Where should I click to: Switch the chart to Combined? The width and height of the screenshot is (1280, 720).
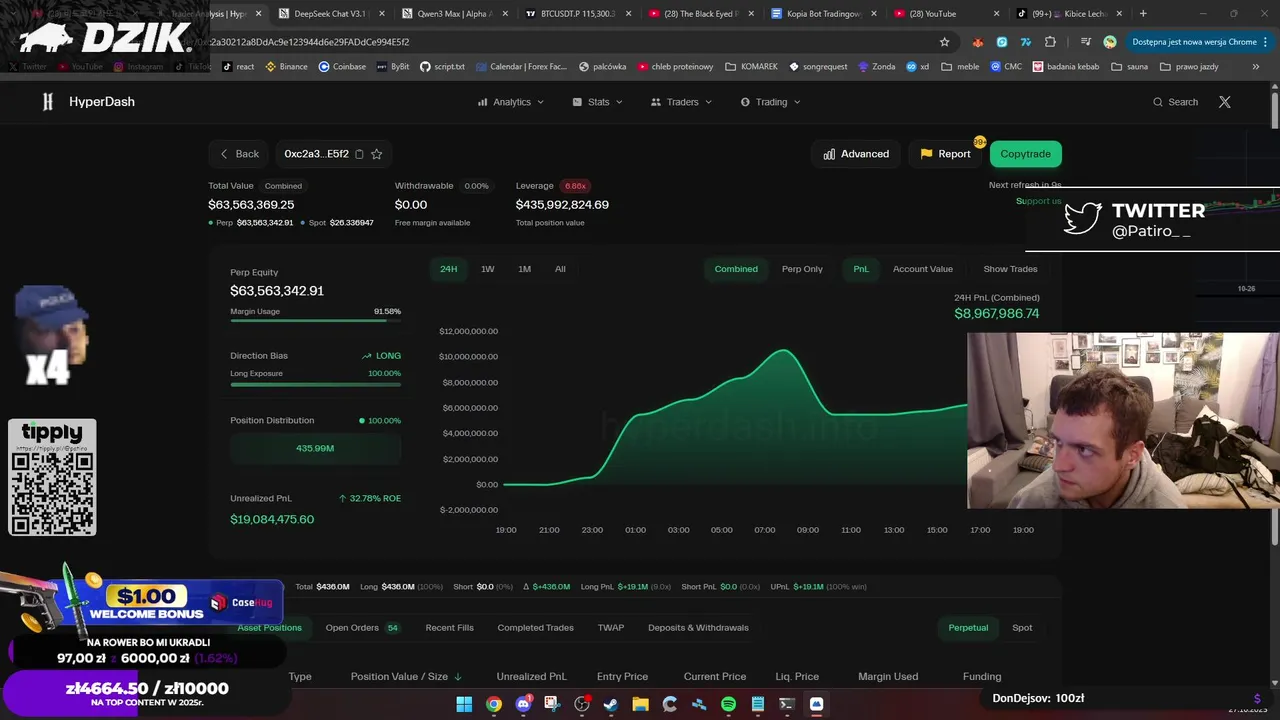coord(736,269)
